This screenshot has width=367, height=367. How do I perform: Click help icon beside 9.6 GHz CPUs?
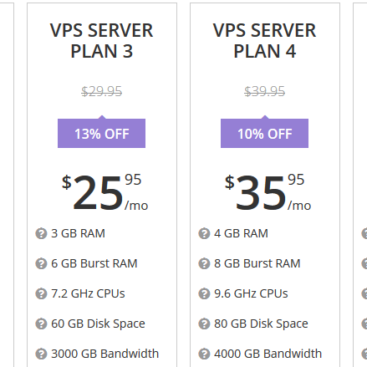pyautogui.click(x=204, y=294)
